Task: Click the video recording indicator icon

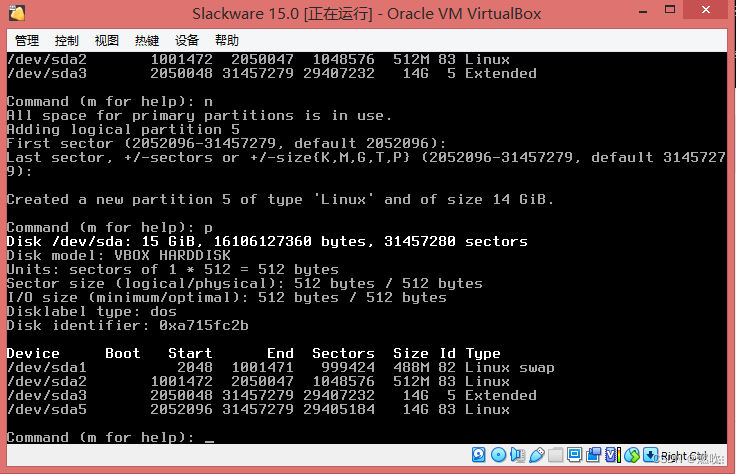Action: pyautogui.click(x=594, y=455)
